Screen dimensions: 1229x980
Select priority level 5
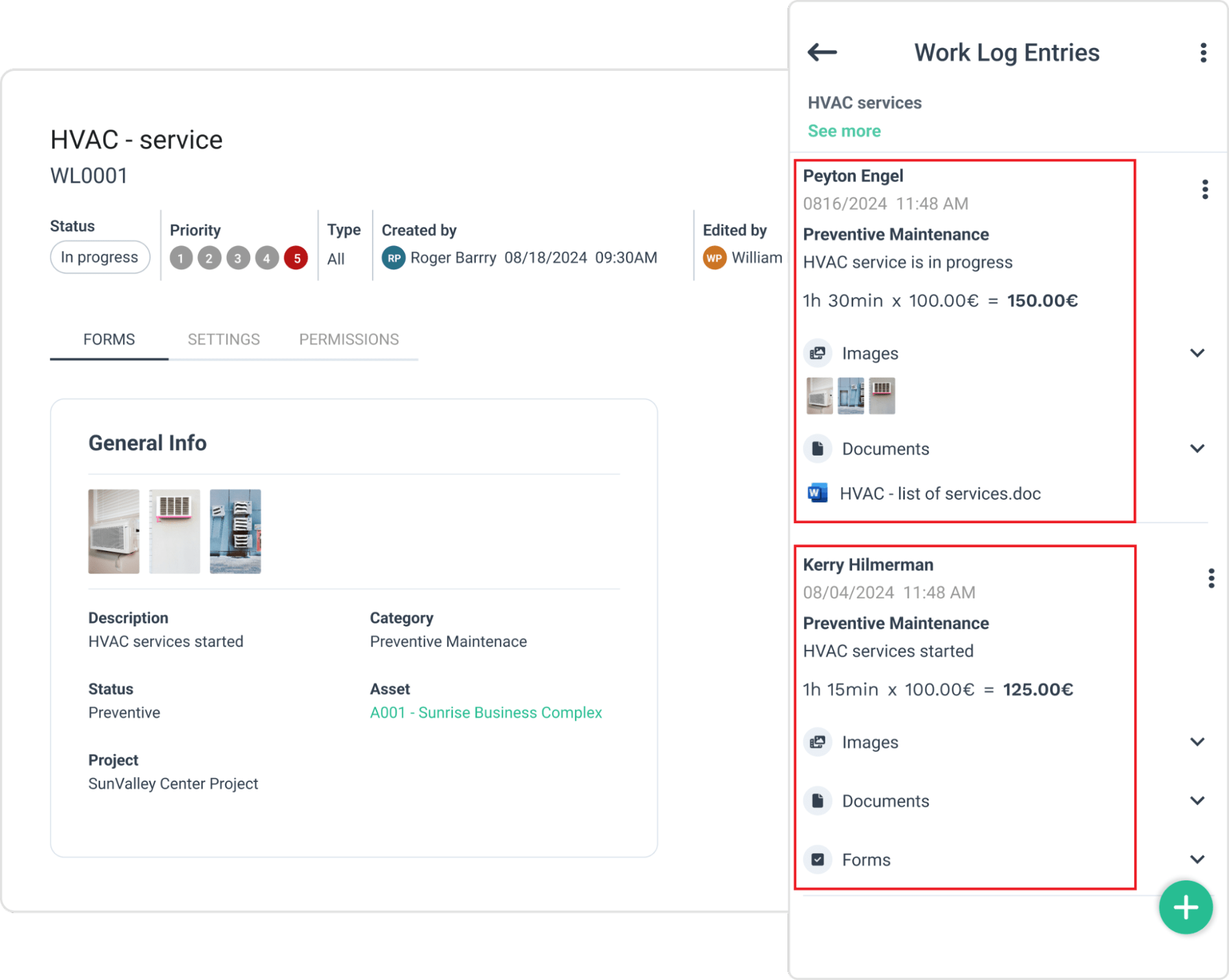tap(296, 258)
